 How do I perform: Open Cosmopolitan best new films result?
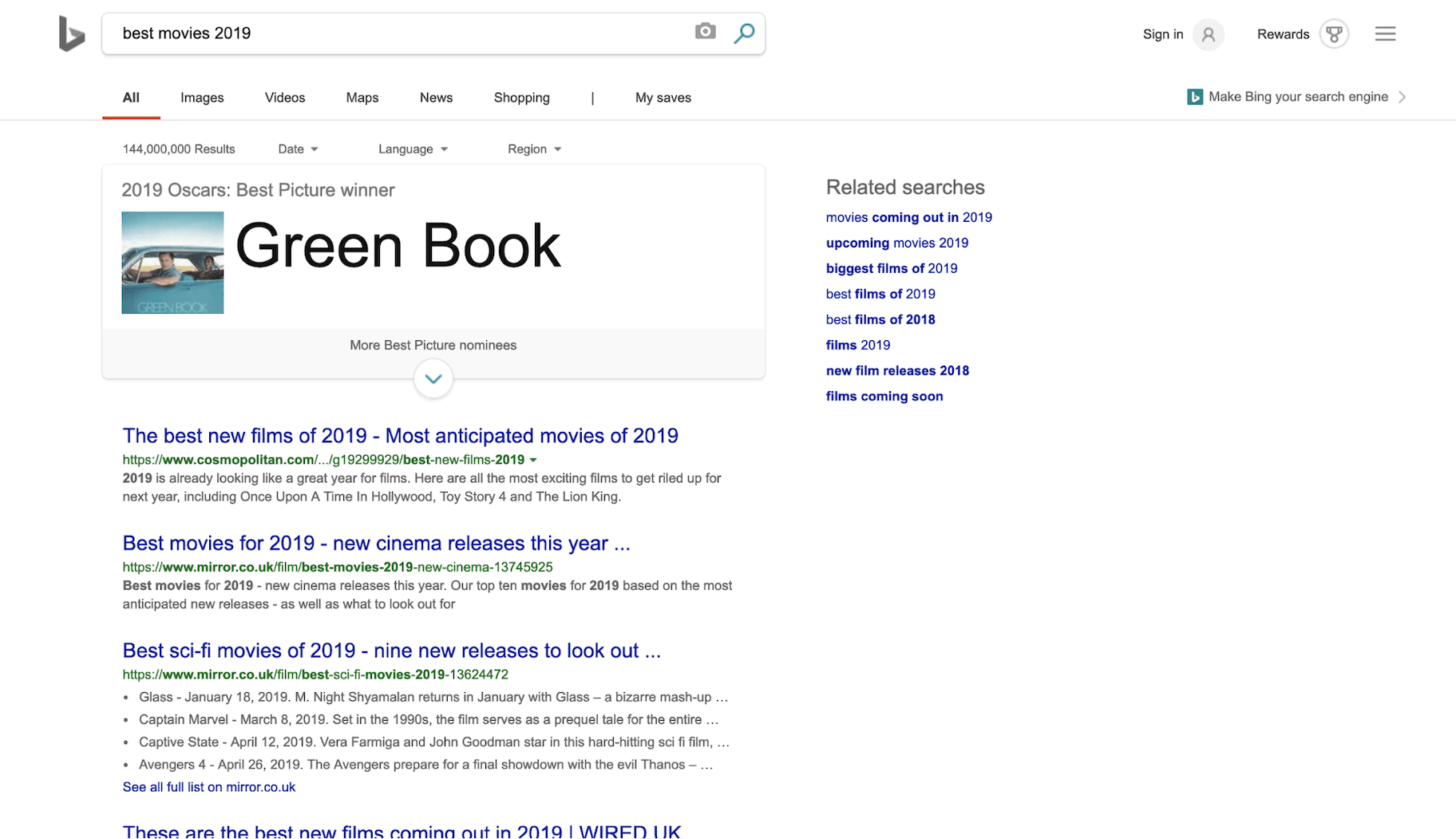tap(400, 436)
